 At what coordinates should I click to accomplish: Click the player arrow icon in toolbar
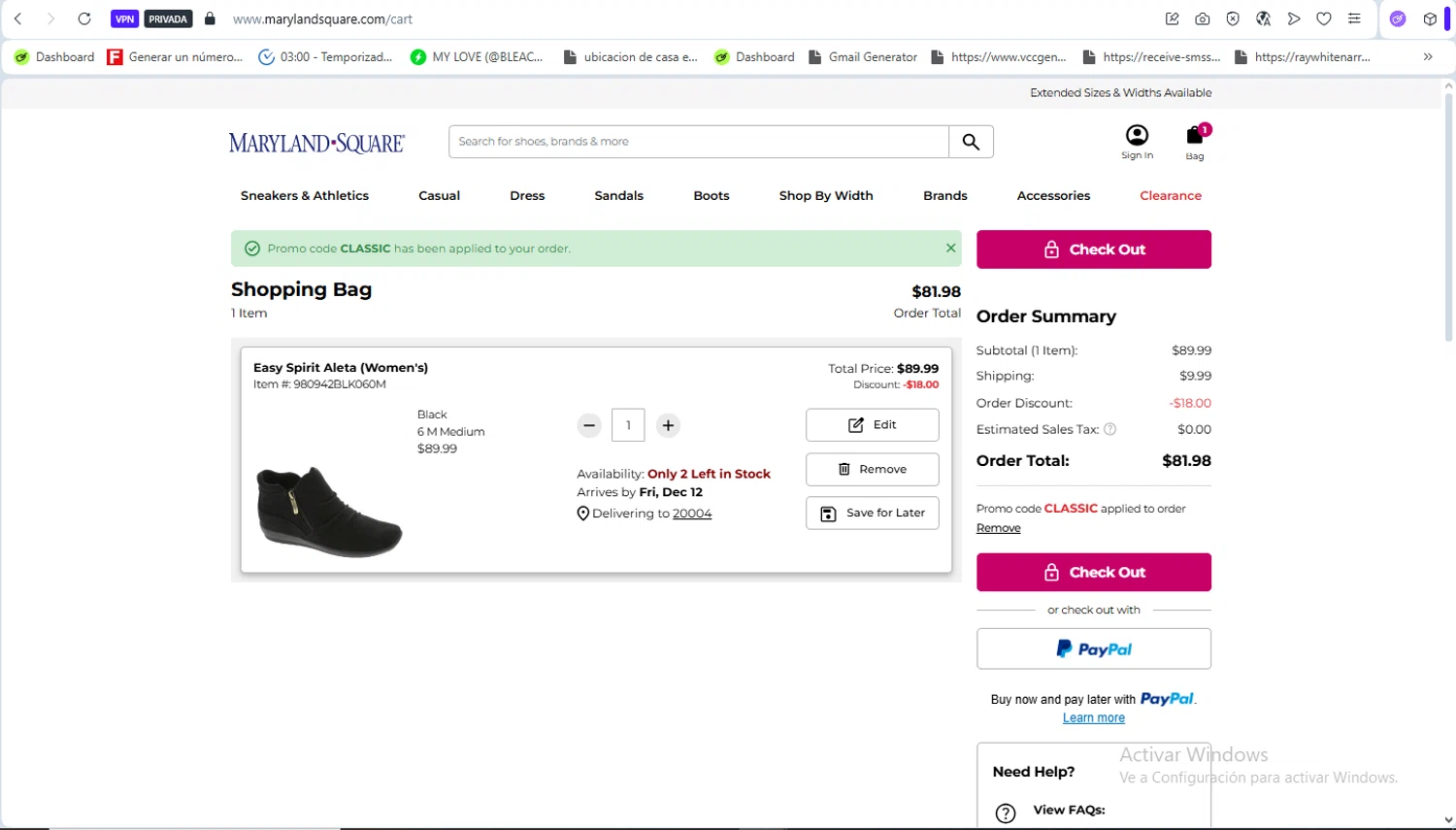click(1294, 18)
